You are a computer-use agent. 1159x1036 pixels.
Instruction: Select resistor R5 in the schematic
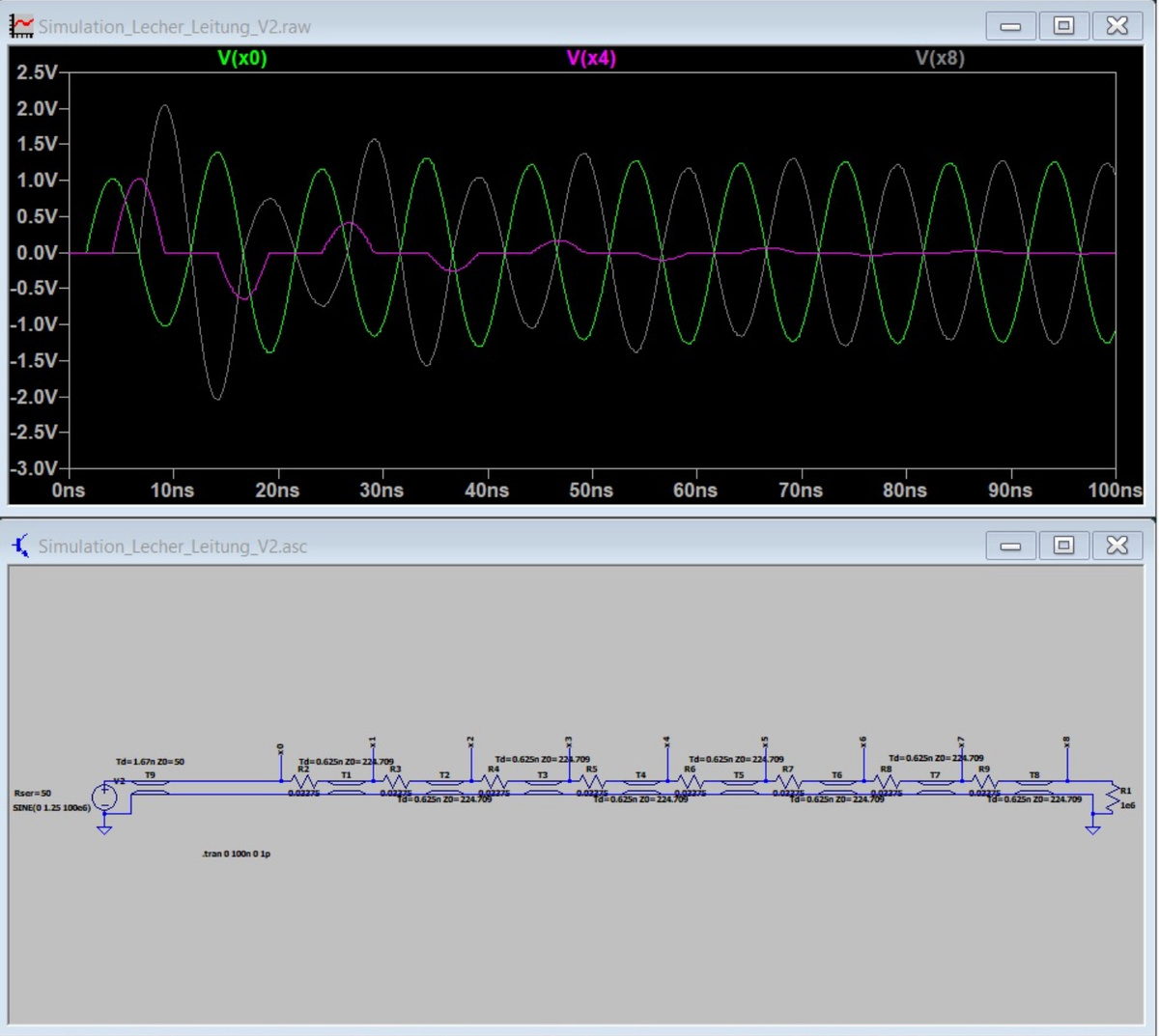click(x=591, y=781)
